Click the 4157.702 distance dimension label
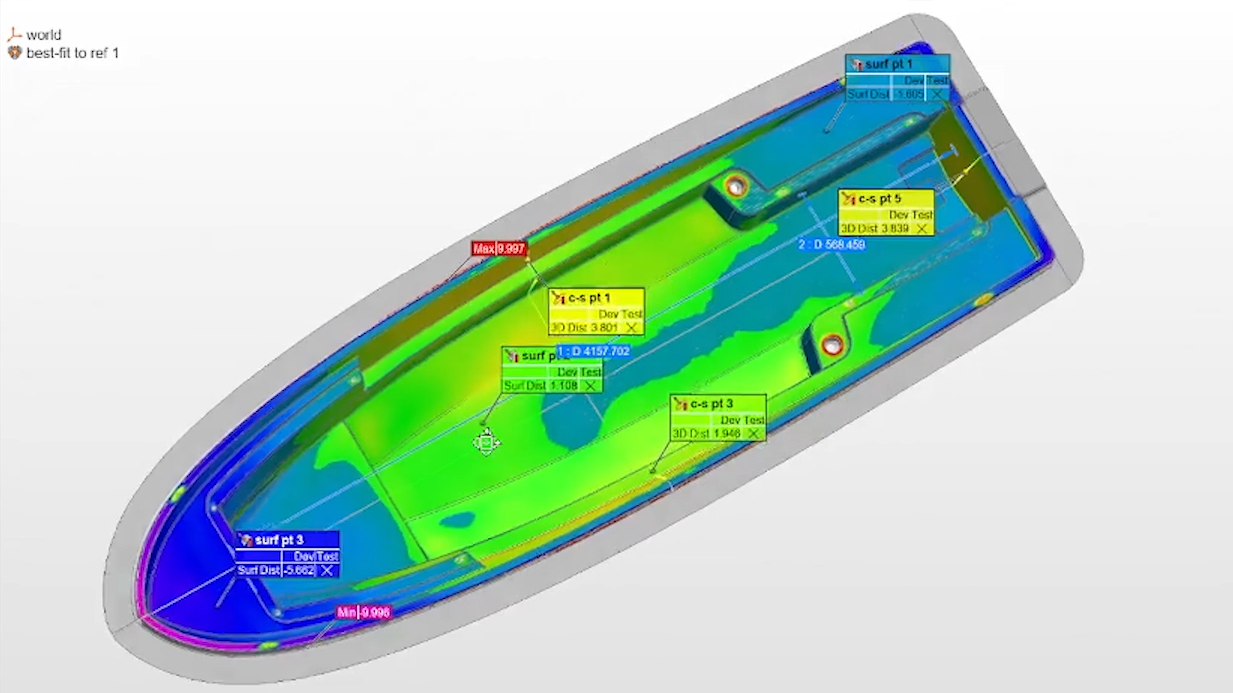 coord(594,352)
